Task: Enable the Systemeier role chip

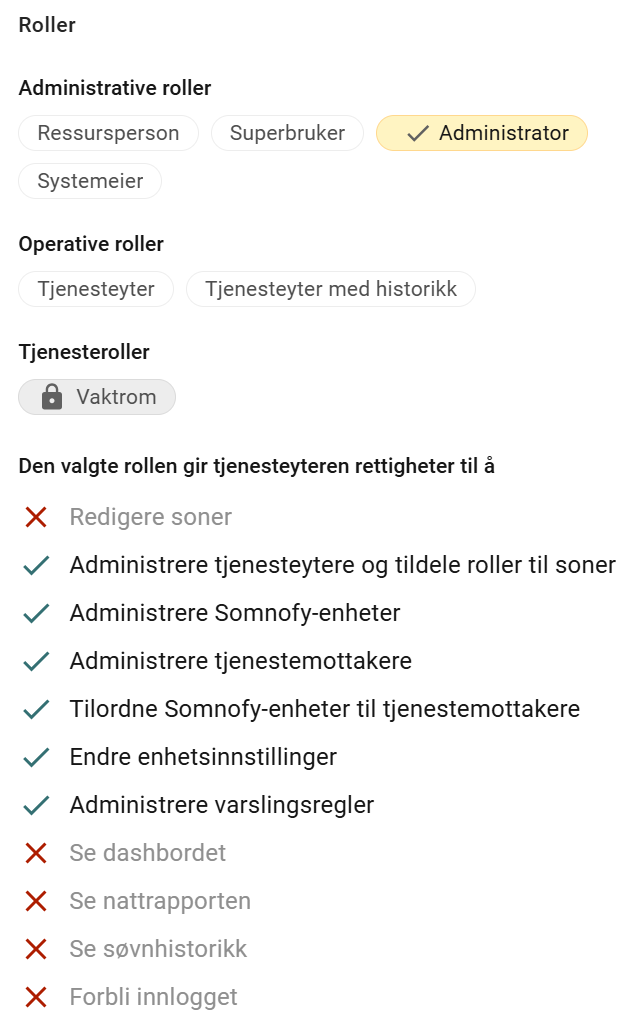Action: [90, 181]
